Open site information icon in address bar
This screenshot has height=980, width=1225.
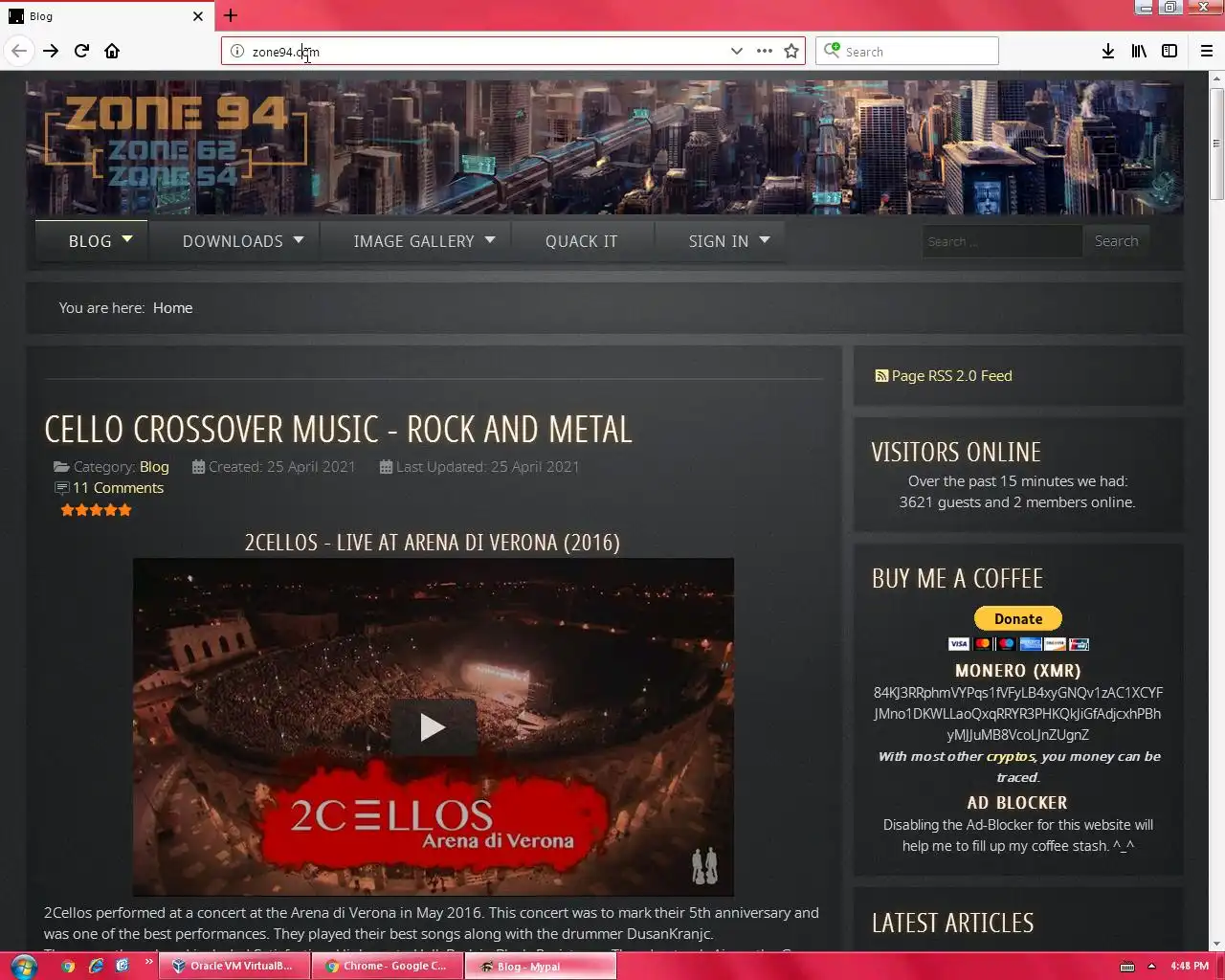click(237, 52)
